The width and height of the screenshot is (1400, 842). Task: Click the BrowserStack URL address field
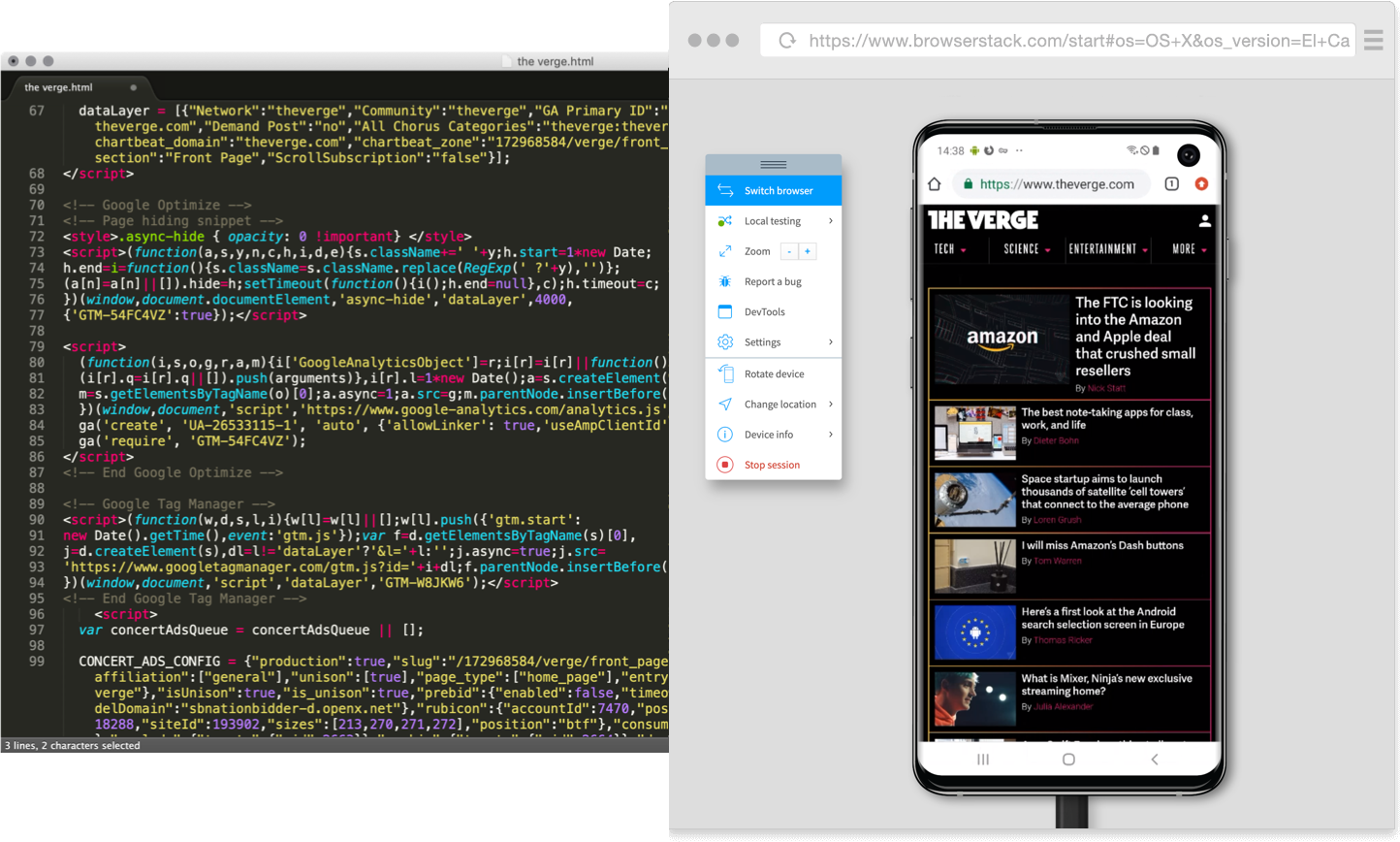[1058, 40]
